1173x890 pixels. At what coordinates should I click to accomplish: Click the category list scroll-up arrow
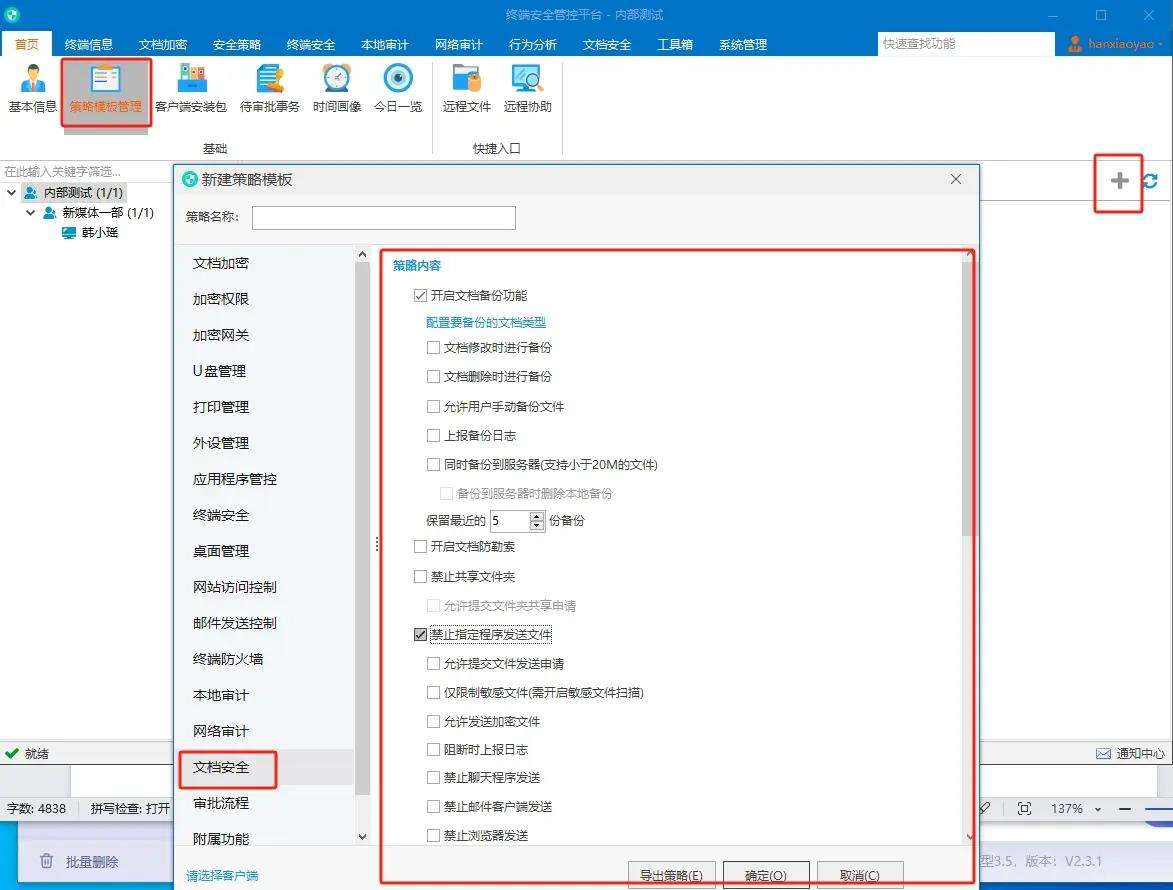coord(363,254)
